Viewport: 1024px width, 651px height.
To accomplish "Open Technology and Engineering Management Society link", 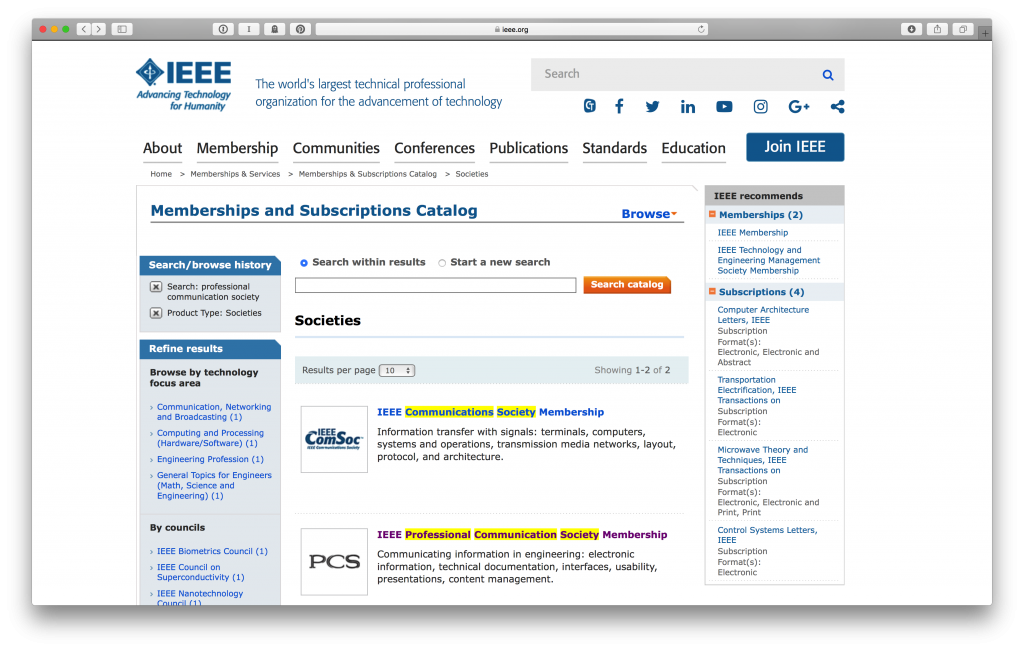I will (769, 261).
